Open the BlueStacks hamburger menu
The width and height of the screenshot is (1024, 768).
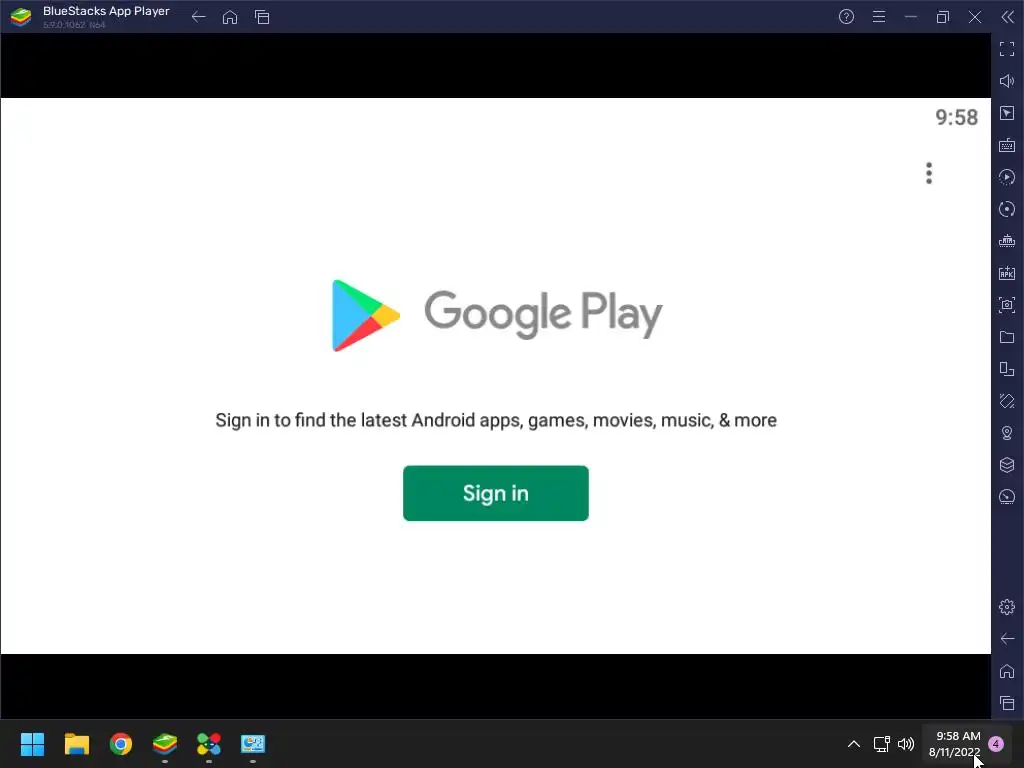pyautogui.click(x=879, y=17)
